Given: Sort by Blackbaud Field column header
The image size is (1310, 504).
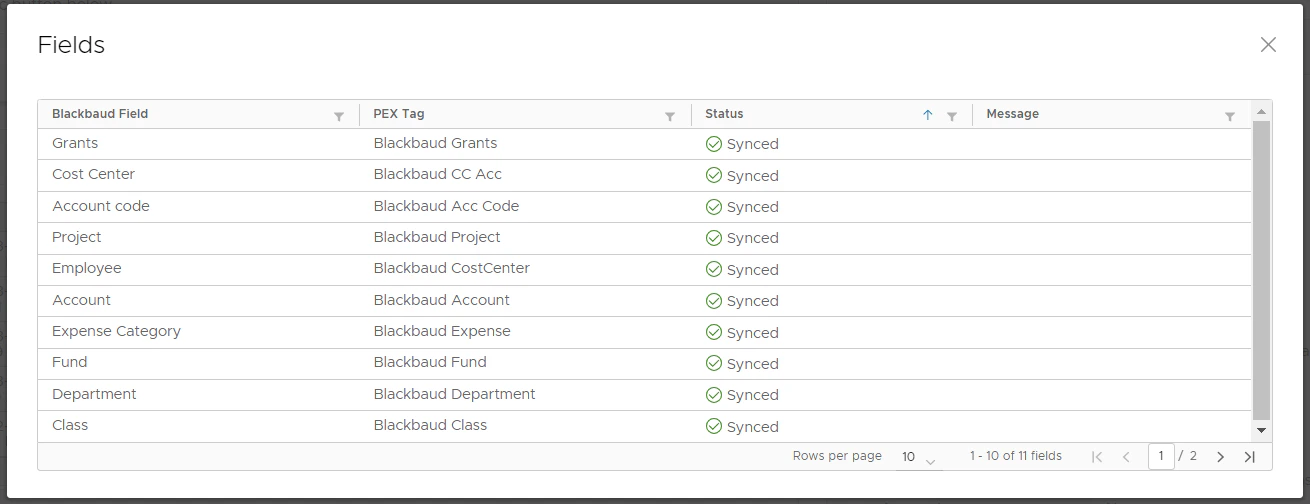Looking at the screenshot, I should click(x=100, y=114).
